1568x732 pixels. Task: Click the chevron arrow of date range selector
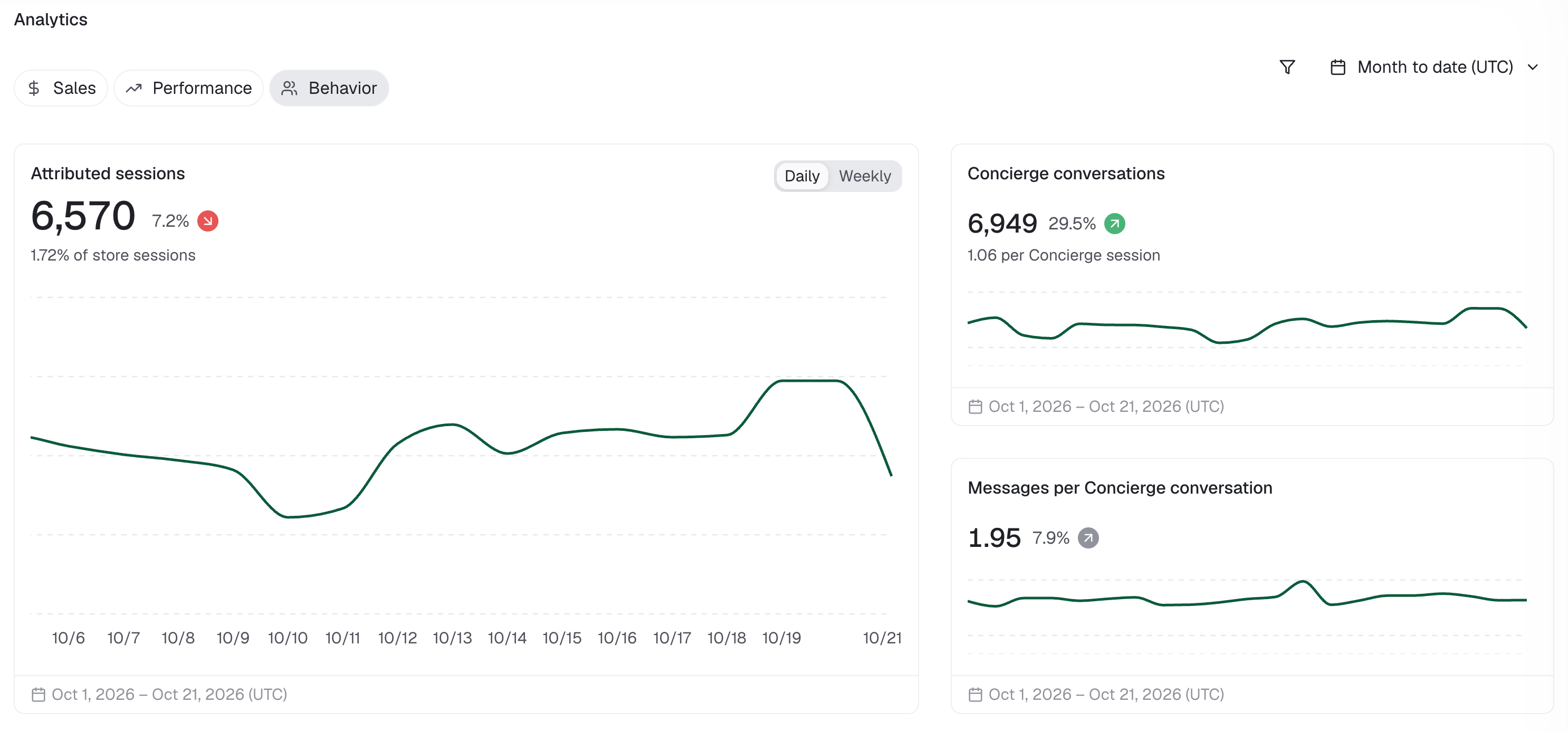1533,67
